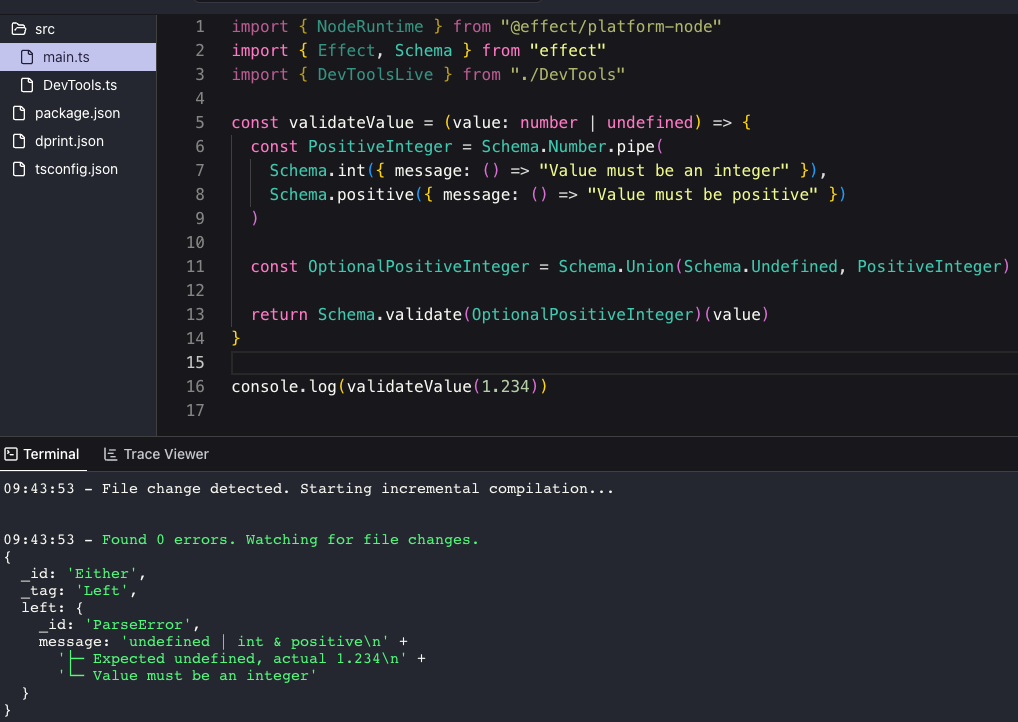This screenshot has height=722, width=1018.
Task: Click OptionalPositiveInteger on line 11
Action: tap(418, 267)
